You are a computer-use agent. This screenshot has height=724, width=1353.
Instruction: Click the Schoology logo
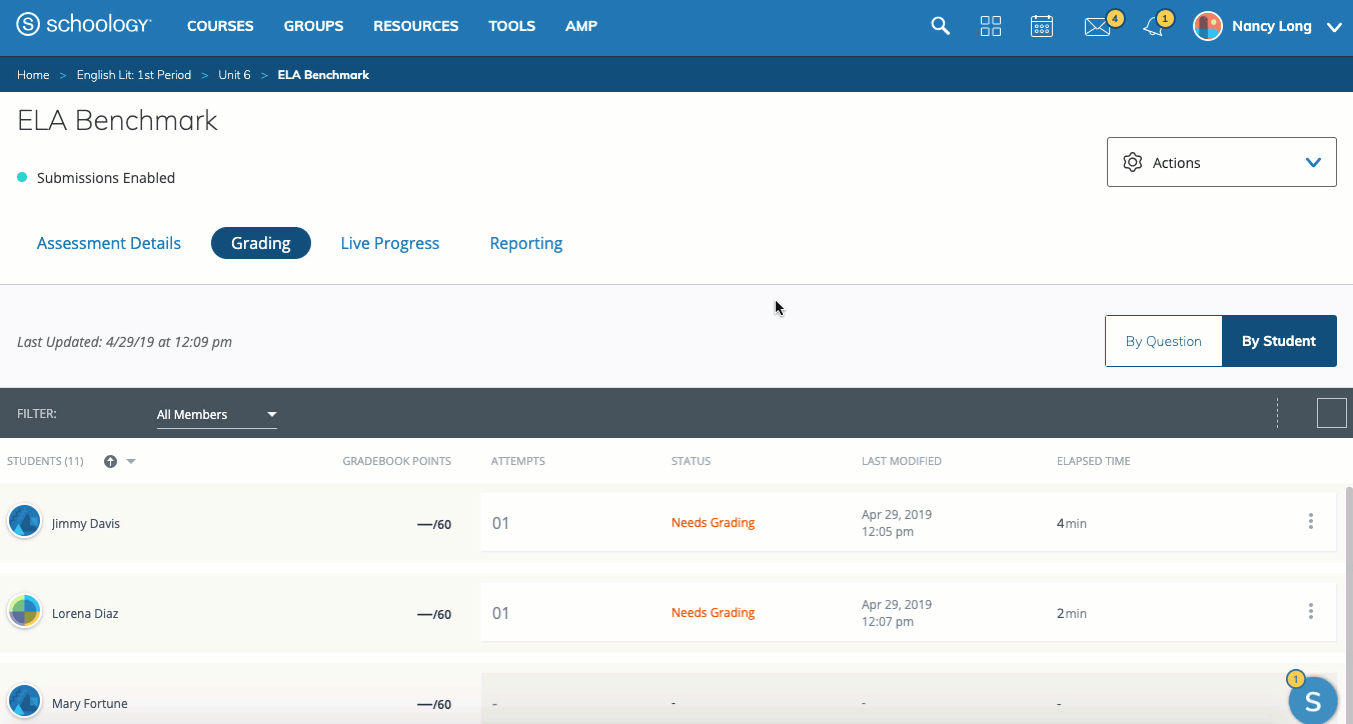click(85, 26)
